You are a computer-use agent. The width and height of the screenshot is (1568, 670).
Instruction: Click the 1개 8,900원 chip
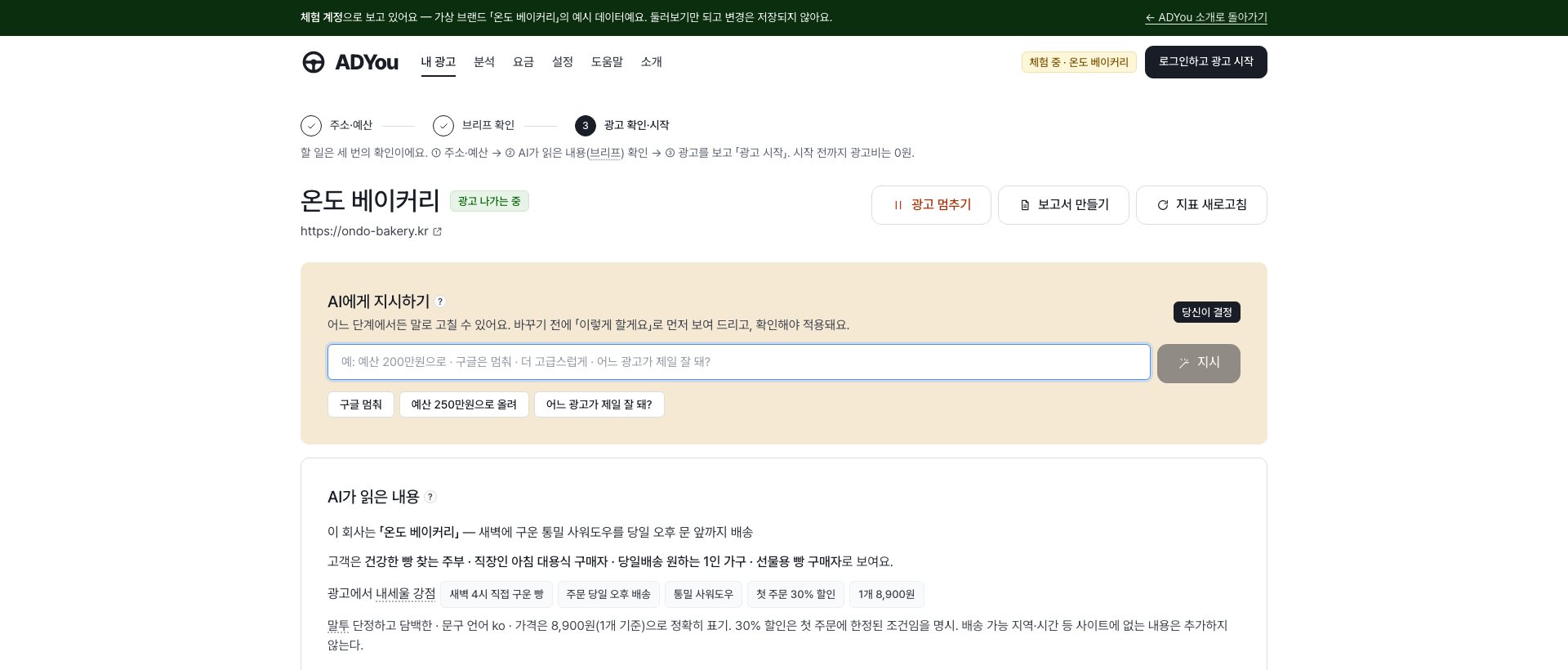click(x=887, y=594)
